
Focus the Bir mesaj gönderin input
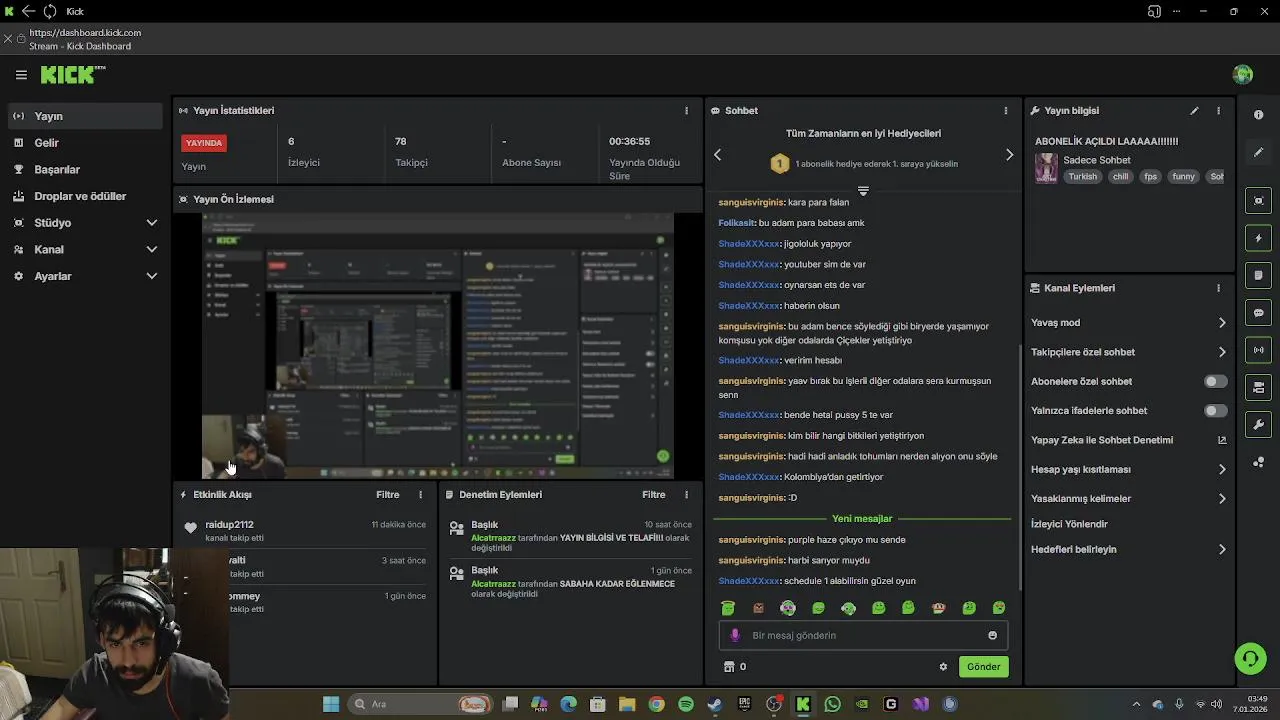[x=863, y=635]
